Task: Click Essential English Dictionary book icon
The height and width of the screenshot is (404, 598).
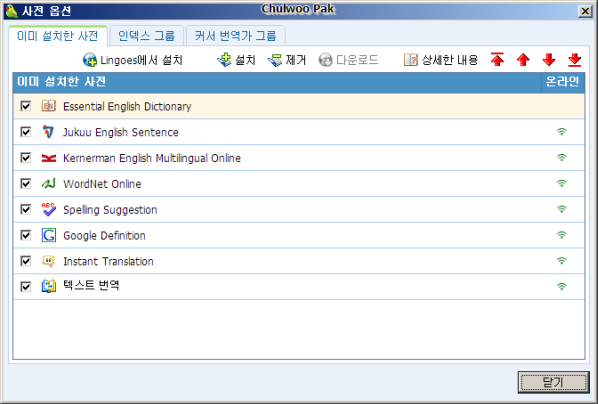Action: [x=48, y=106]
